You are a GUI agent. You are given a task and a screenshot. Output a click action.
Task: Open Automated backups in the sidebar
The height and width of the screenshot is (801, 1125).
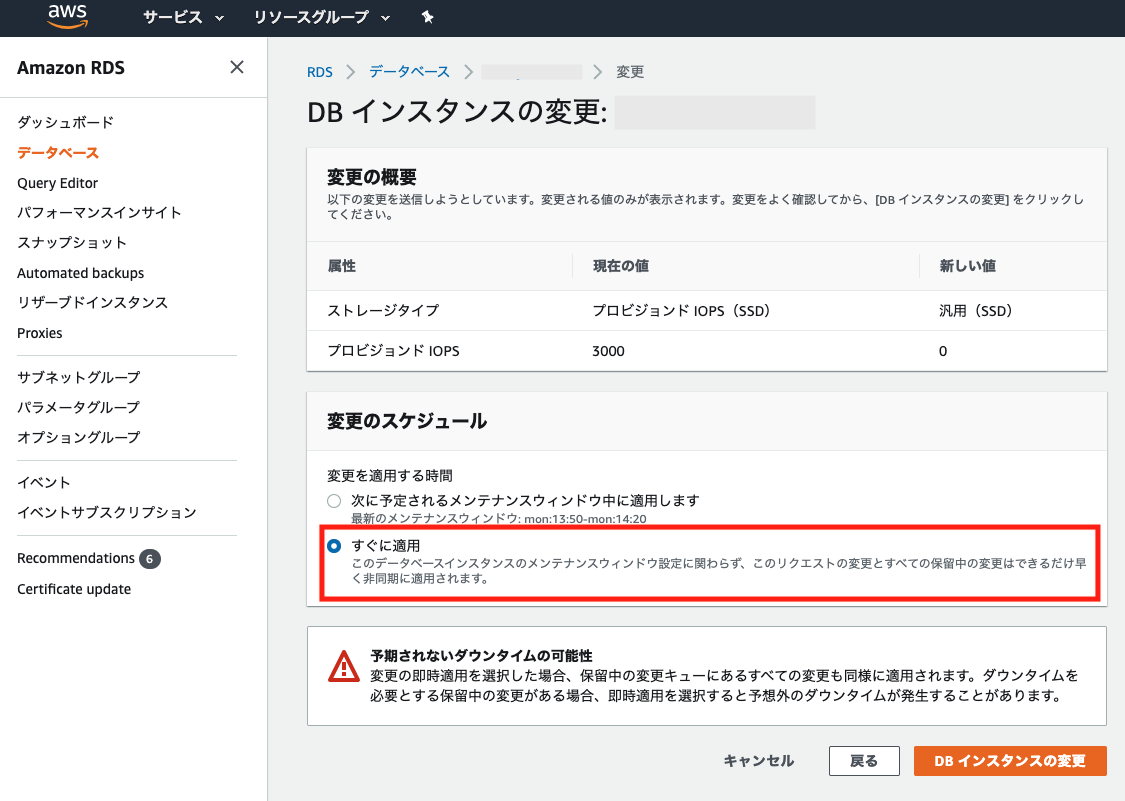[80, 273]
